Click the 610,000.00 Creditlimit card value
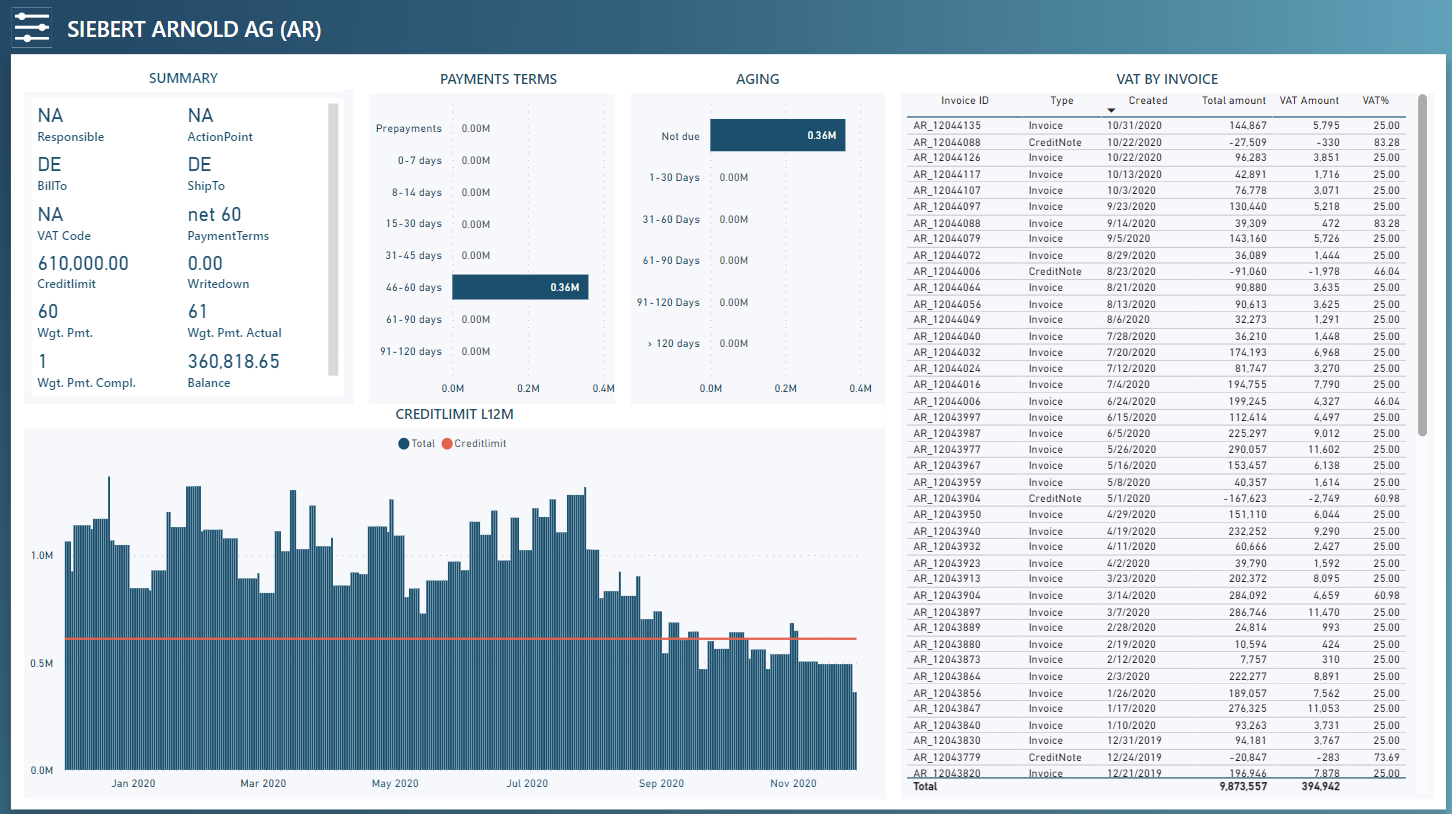 tap(83, 264)
